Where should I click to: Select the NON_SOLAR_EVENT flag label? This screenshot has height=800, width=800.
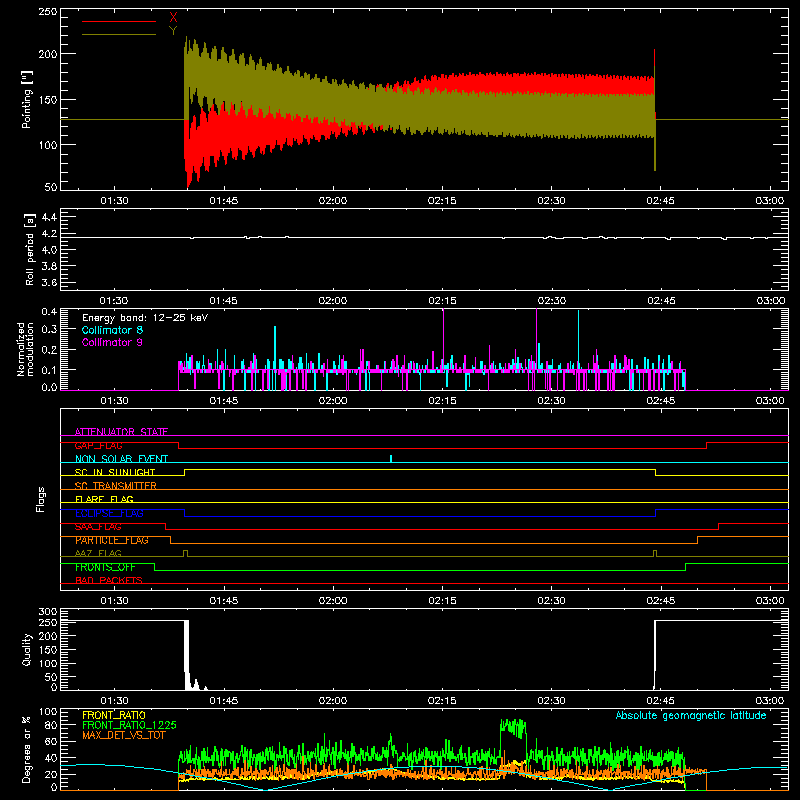pyautogui.click(x=121, y=459)
